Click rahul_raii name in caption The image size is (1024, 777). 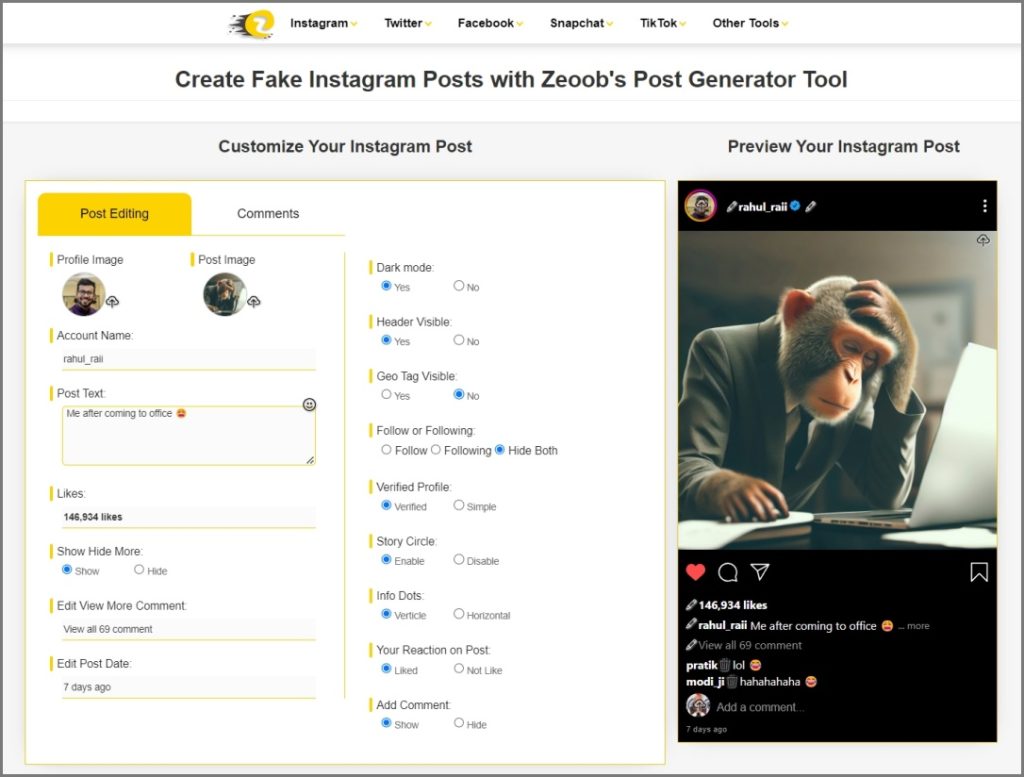coord(722,626)
